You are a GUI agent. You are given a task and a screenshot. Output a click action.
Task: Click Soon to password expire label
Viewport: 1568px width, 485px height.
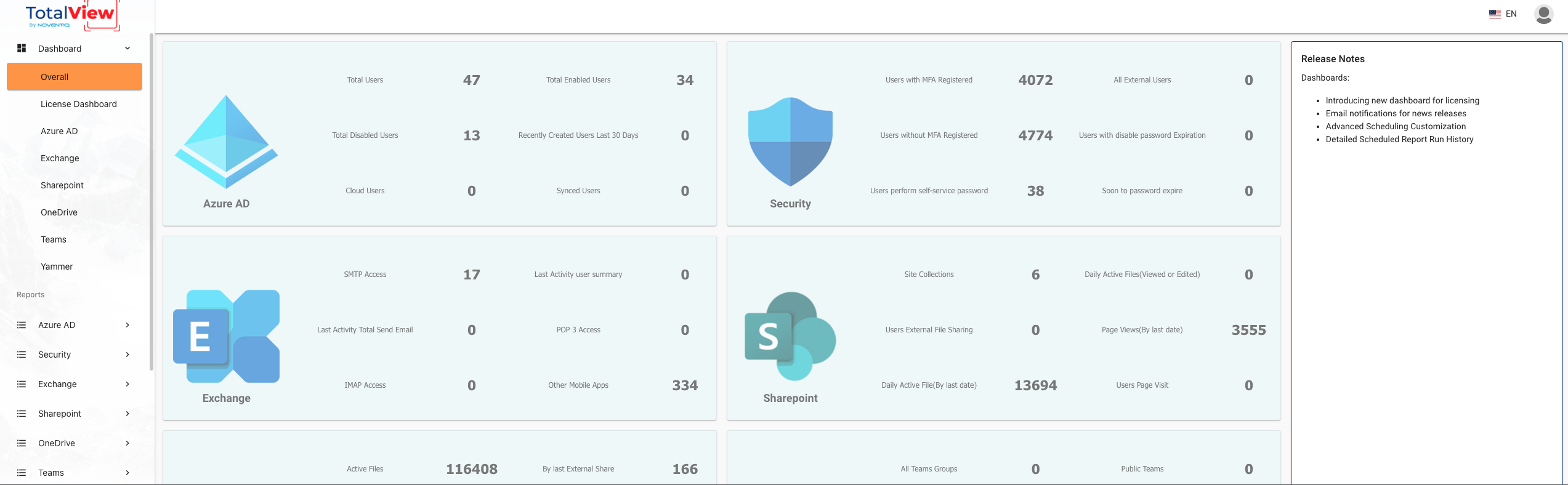[1142, 191]
